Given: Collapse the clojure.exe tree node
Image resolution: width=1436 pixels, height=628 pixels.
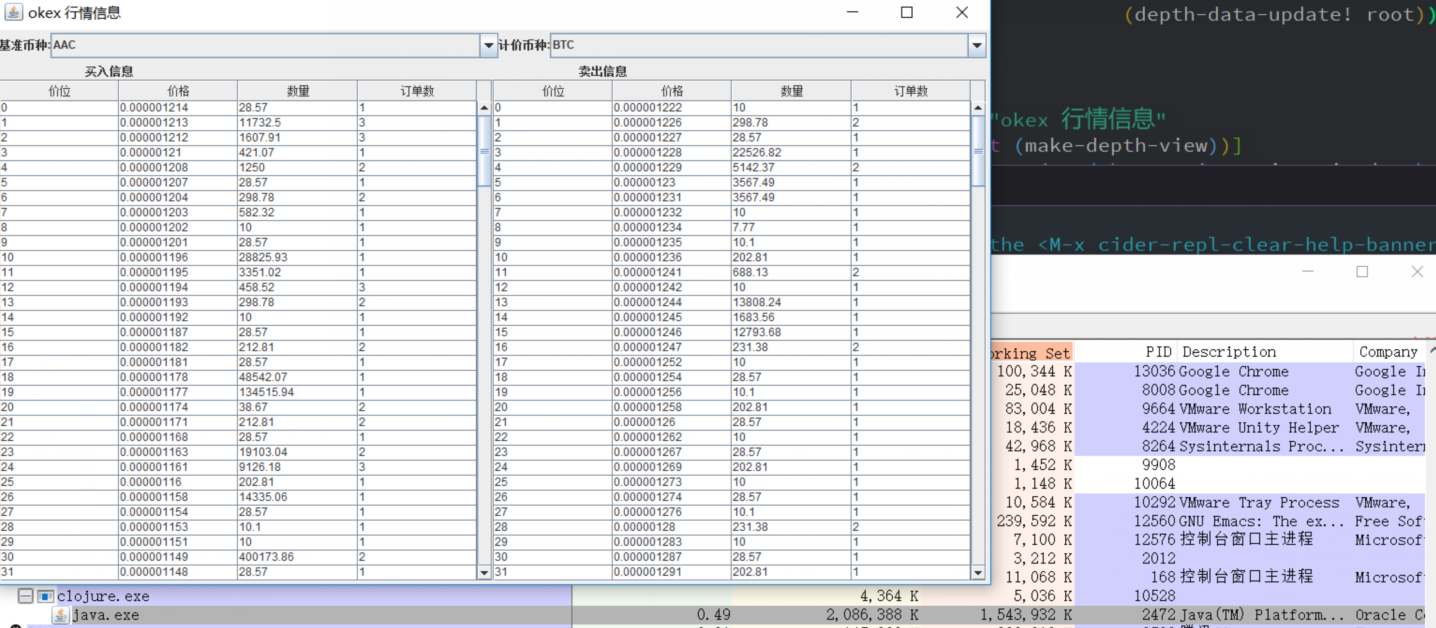Looking at the screenshot, I should [x=25, y=596].
